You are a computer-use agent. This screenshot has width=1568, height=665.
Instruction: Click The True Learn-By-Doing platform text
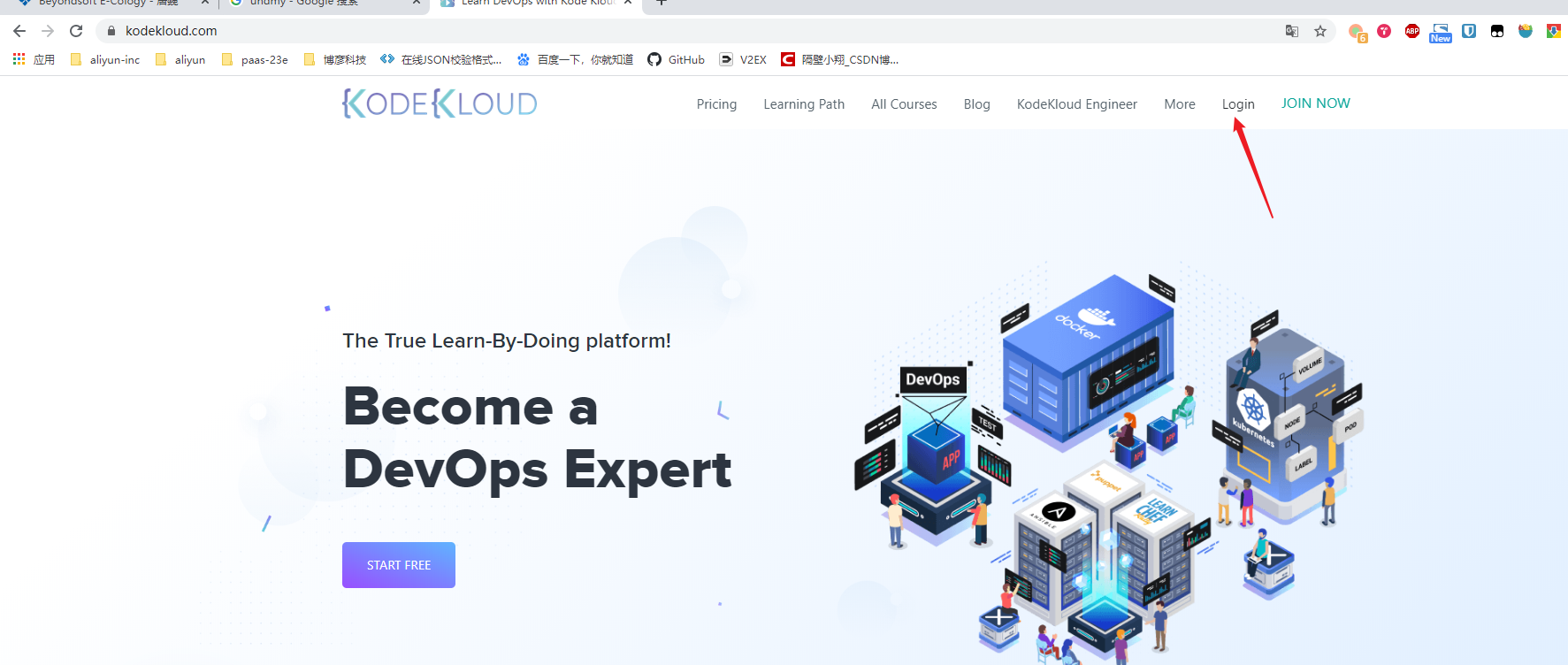(507, 340)
